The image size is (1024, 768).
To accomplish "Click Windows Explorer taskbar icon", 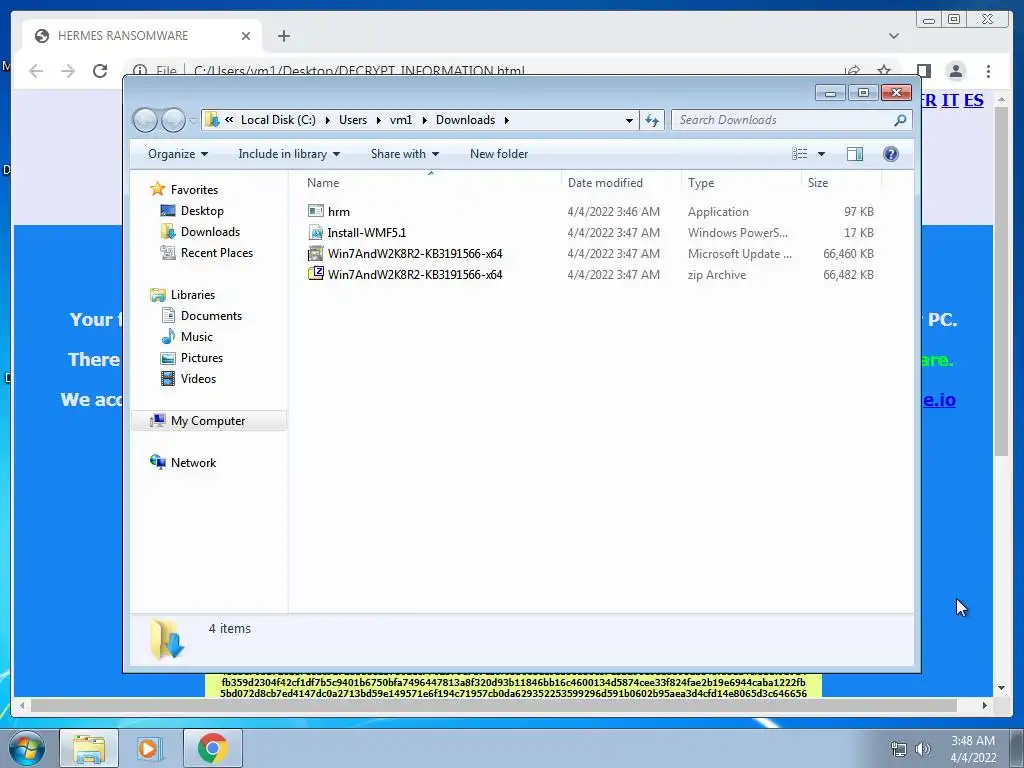I will pos(89,748).
